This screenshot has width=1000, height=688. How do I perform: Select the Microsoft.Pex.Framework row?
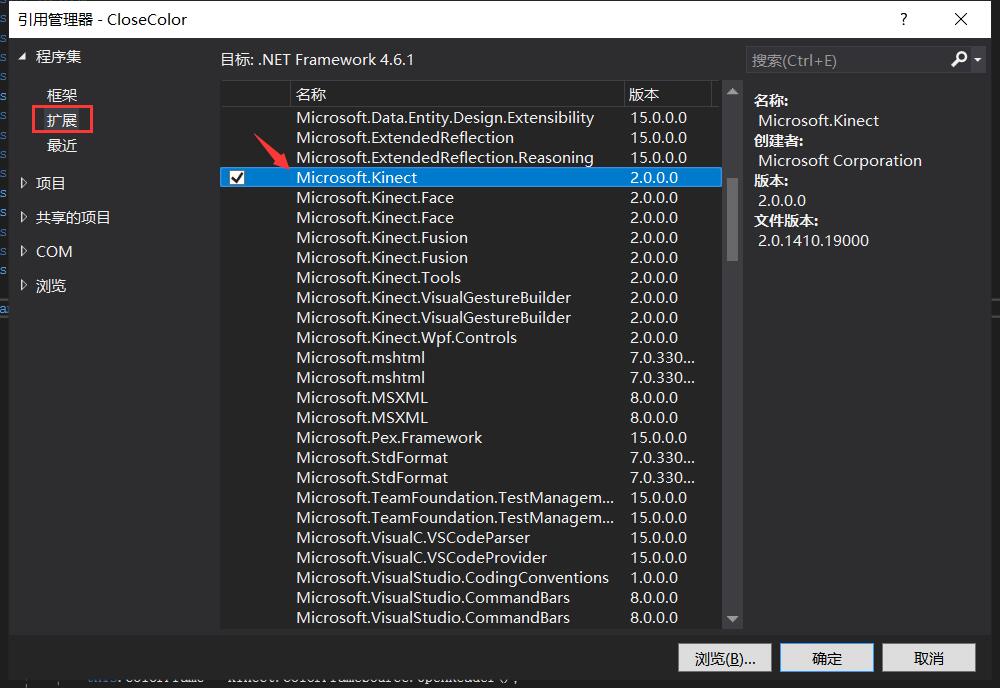(x=471, y=437)
